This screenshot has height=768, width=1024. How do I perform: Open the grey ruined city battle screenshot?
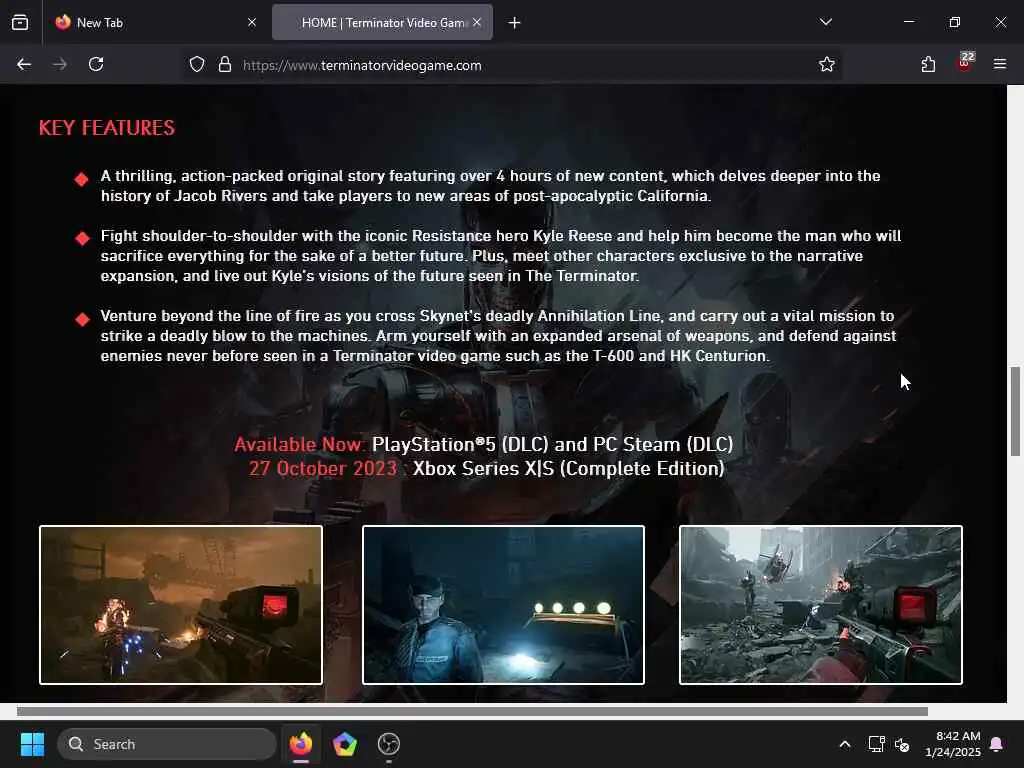click(821, 605)
